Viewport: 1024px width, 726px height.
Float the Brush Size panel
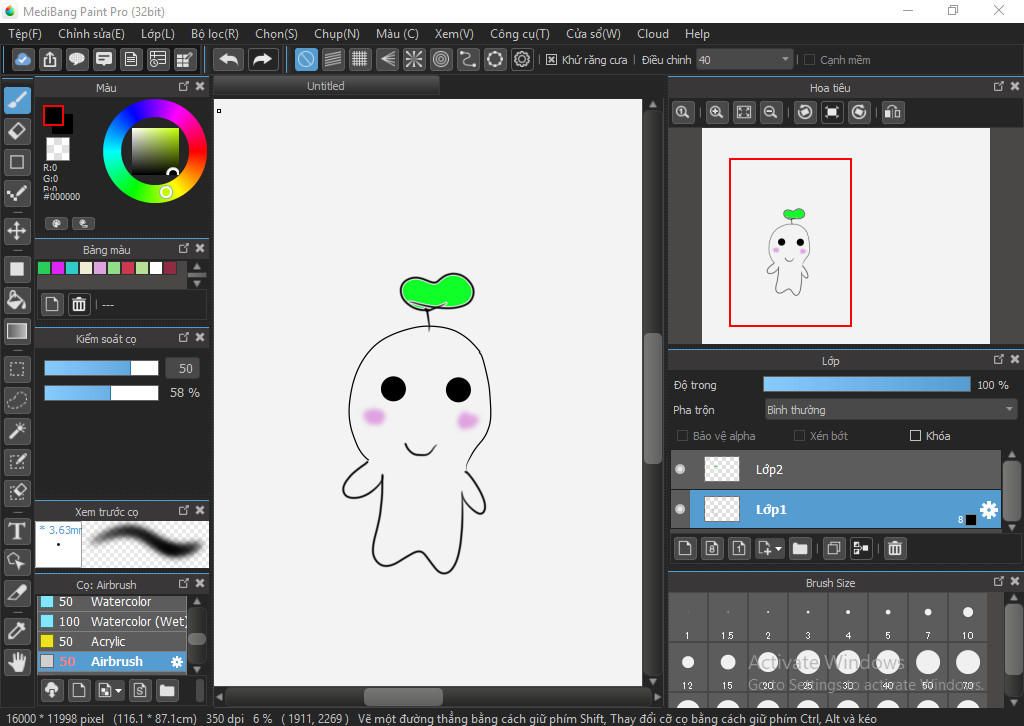999,582
